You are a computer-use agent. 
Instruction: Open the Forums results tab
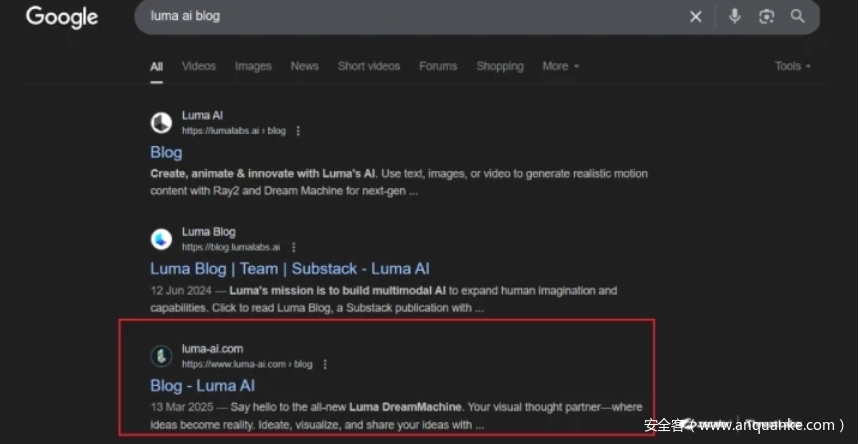(x=438, y=66)
